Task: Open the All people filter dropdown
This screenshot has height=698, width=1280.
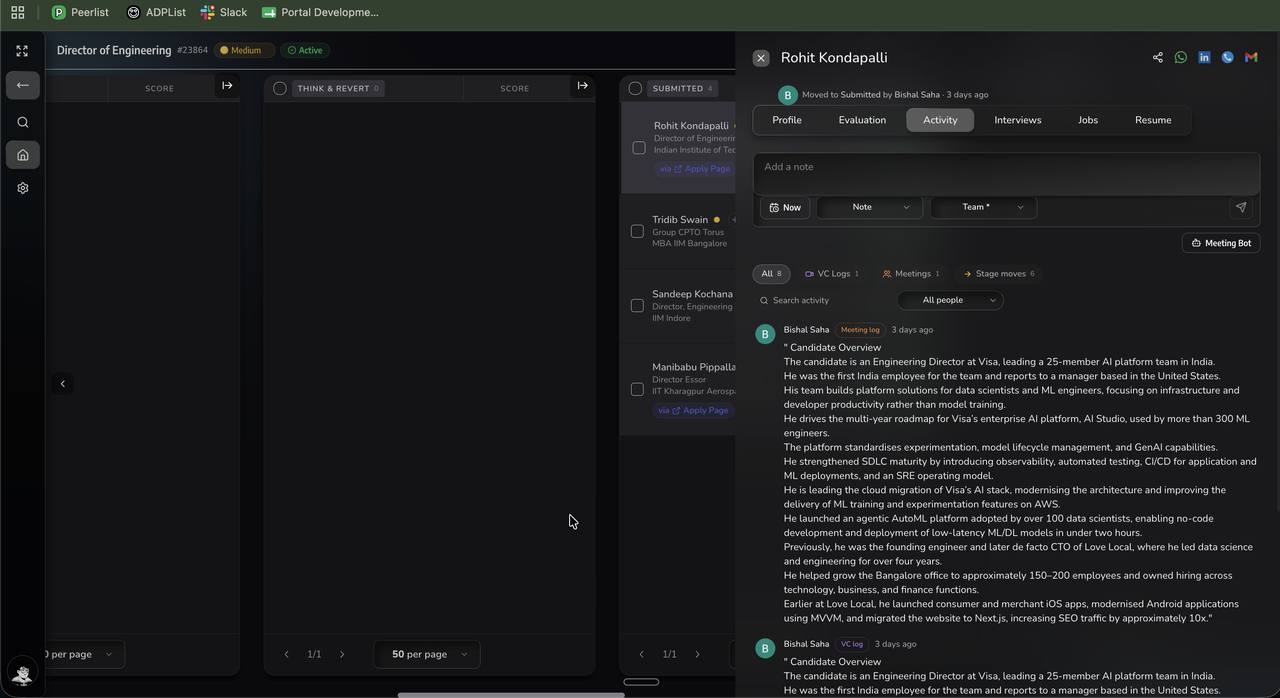Action: [950, 300]
